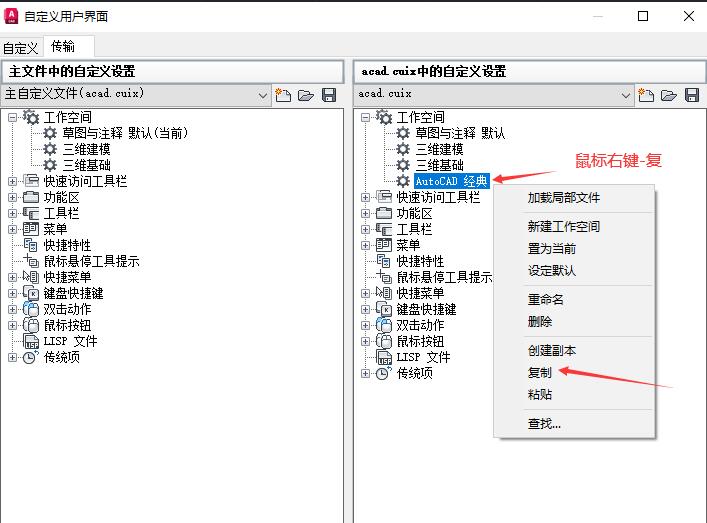Click save icon in left pane
Screen dimensions: 707x523
(x=329, y=95)
